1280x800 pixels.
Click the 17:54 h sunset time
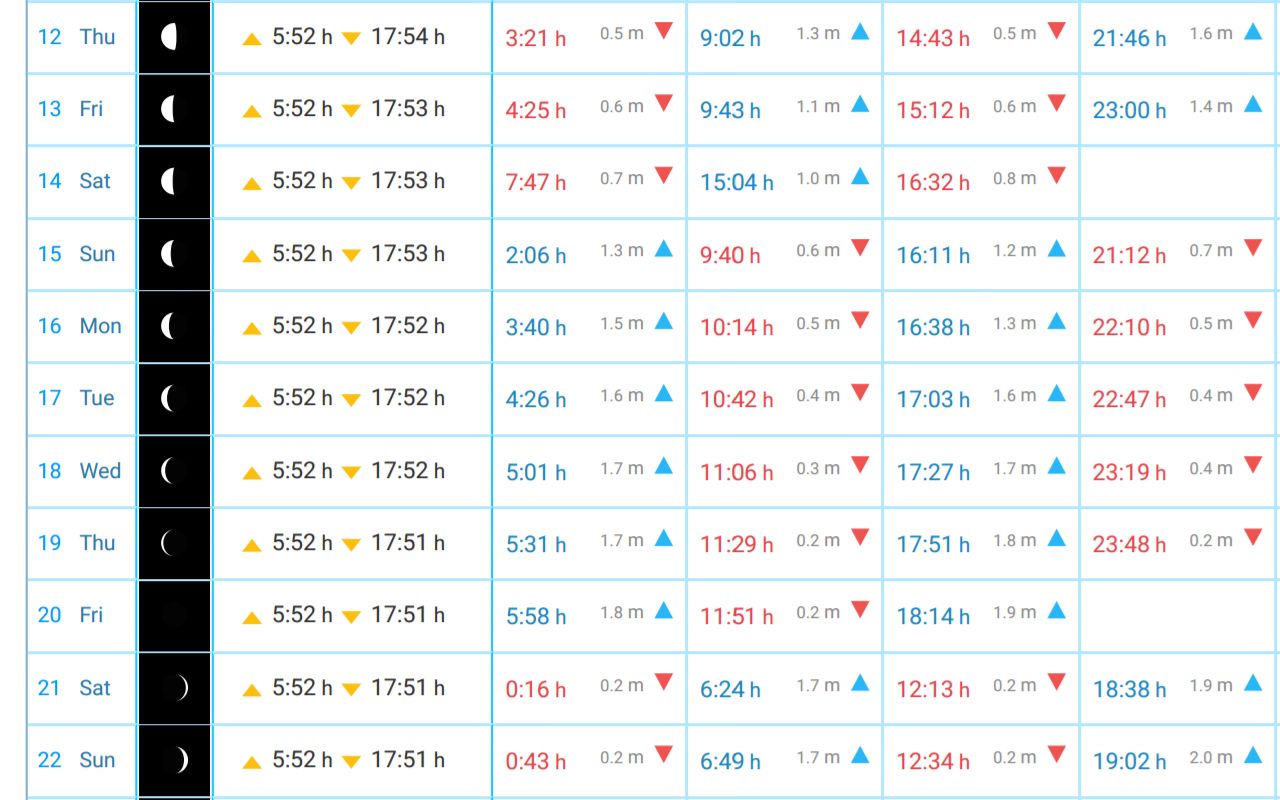(408, 37)
